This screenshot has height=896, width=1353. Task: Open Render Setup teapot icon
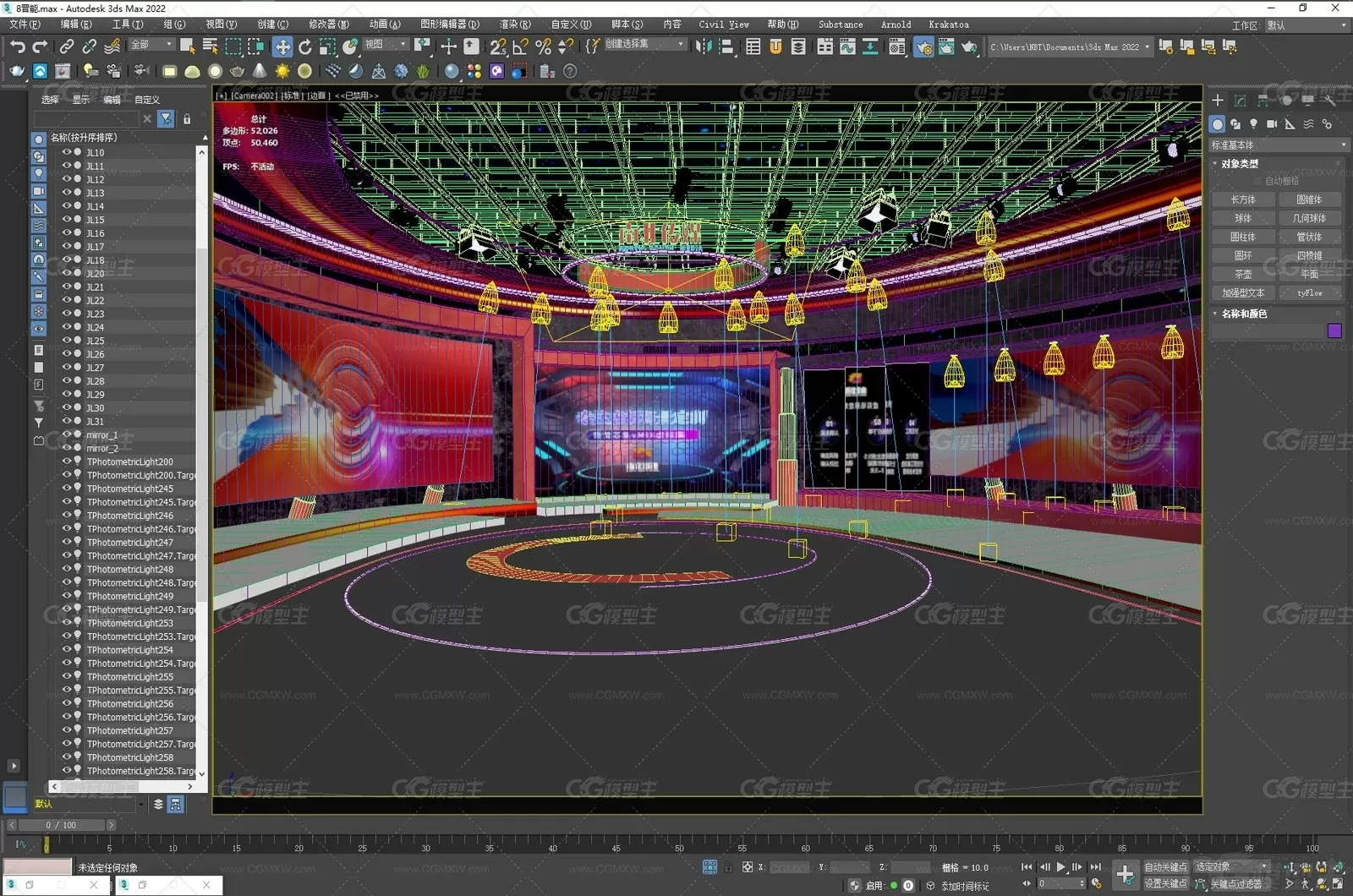pos(923,47)
